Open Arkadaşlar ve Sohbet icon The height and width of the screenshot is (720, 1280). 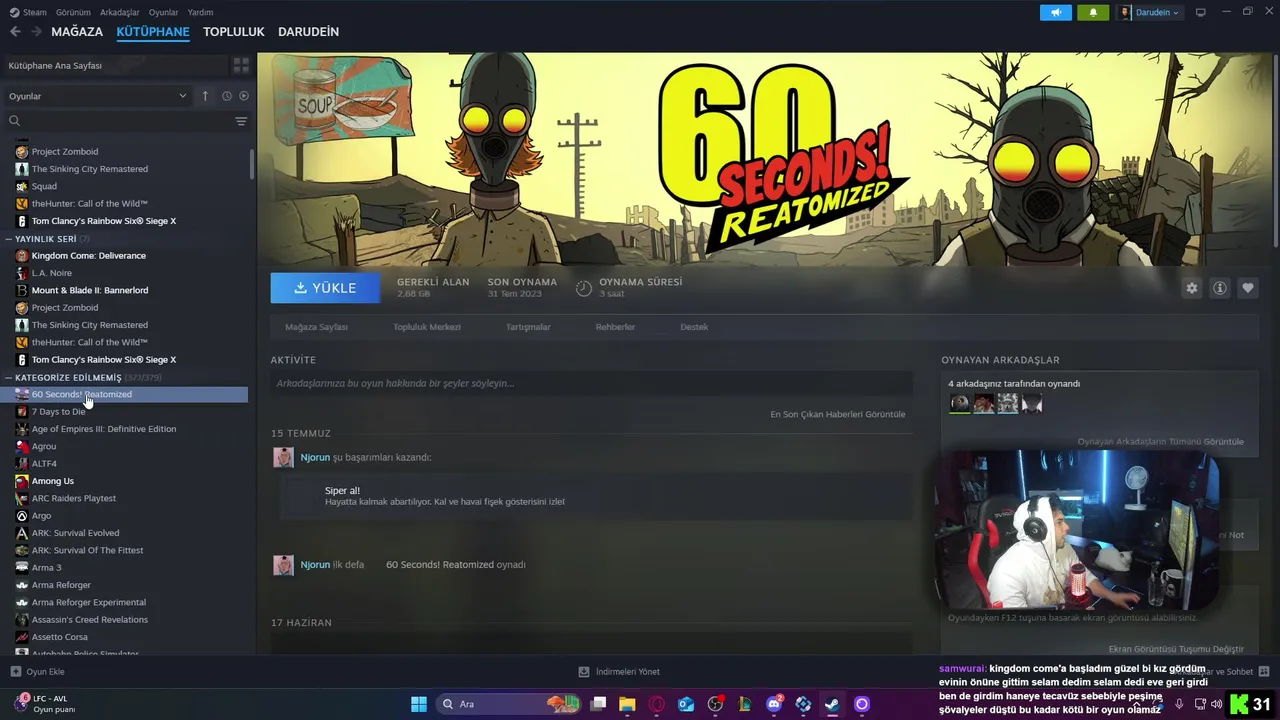1264,671
